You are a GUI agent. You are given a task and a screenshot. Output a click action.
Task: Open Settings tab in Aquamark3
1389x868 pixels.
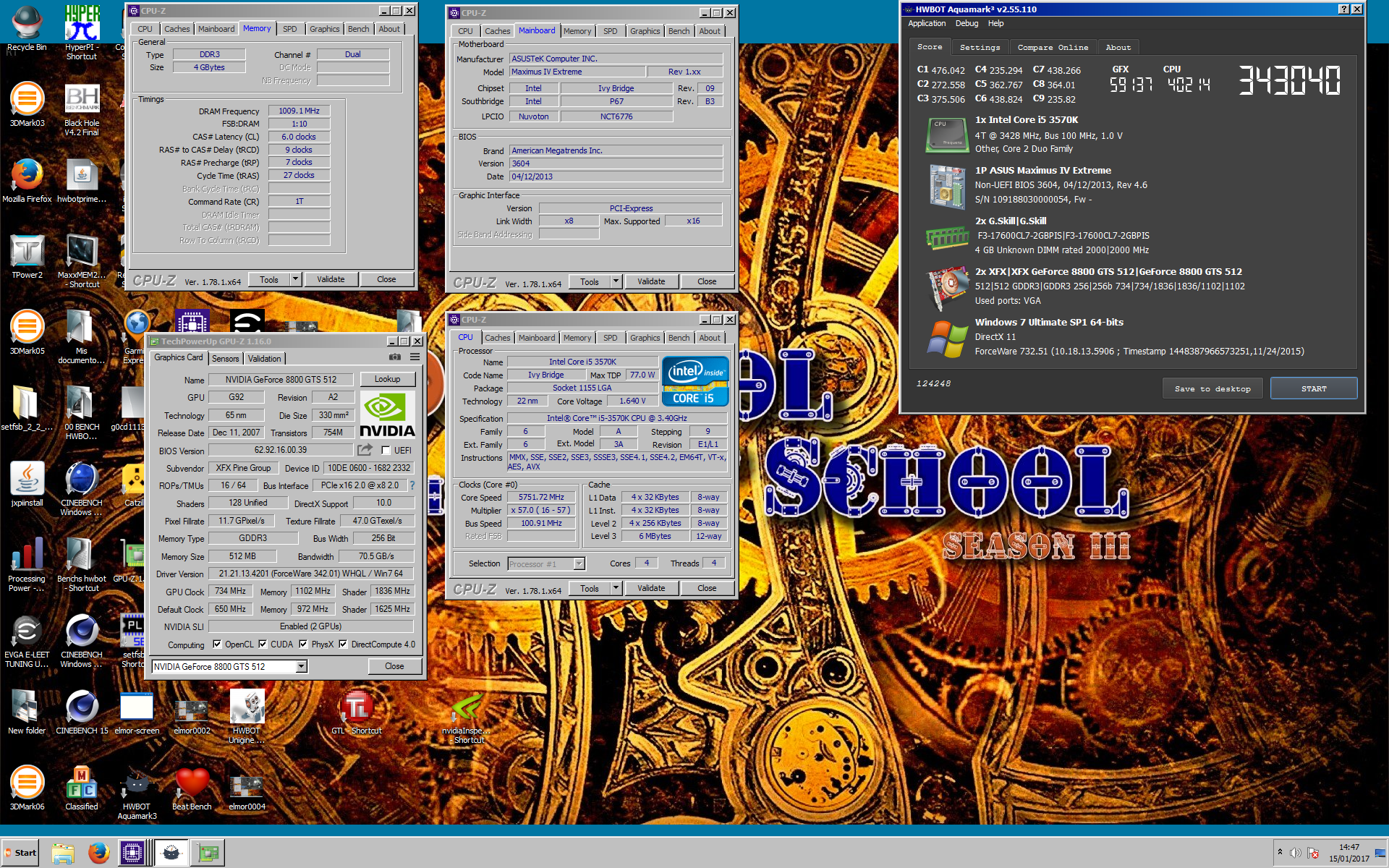click(980, 47)
